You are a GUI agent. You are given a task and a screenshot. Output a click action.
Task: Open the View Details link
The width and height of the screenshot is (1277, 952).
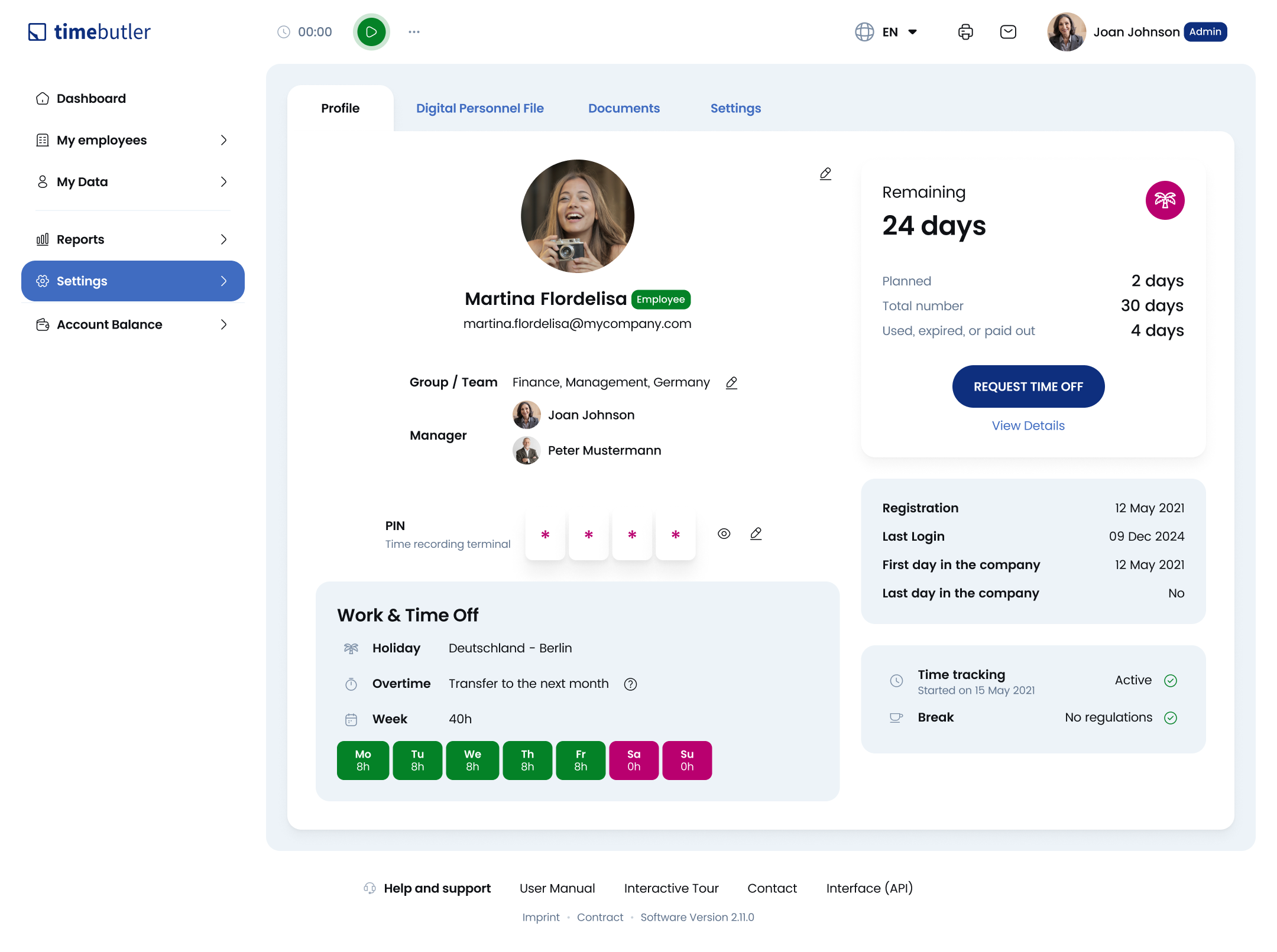pyautogui.click(x=1028, y=425)
